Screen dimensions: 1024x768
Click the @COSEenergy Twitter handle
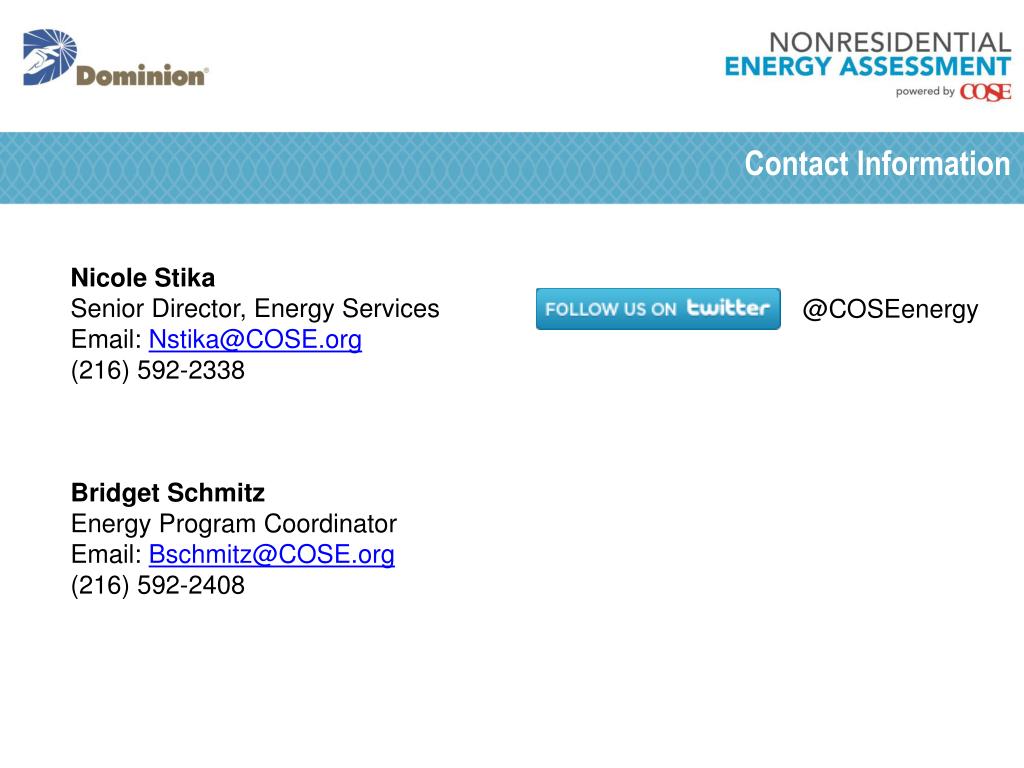tap(890, 310)
